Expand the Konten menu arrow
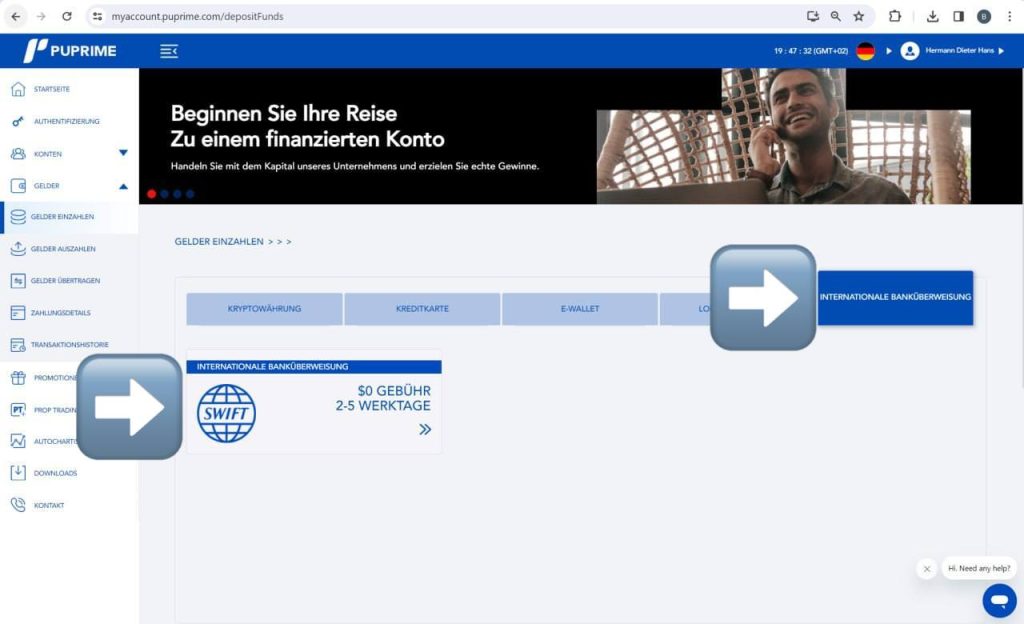1024x624 pixels. click(x=123, y=154)
